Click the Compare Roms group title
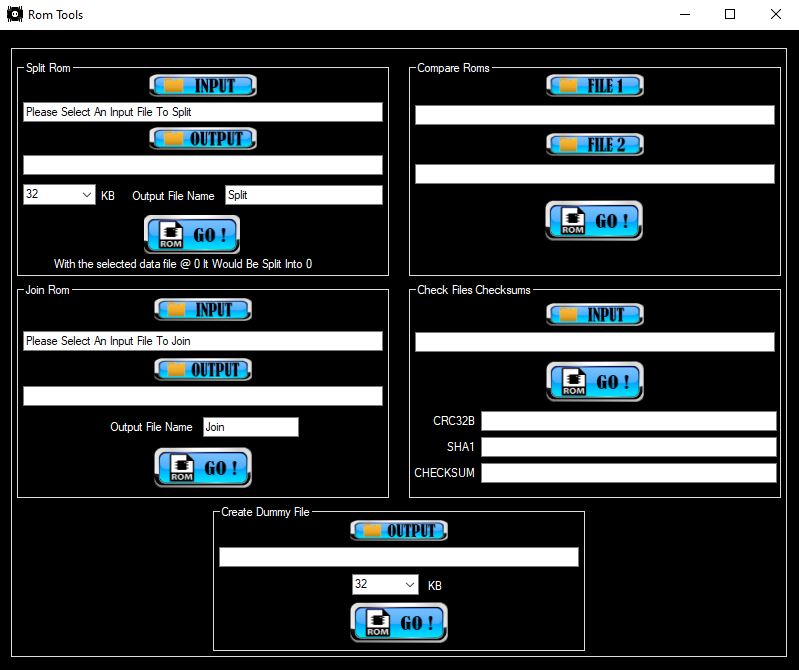Image resolution: width=799 pixels, height=670 pixels. (453, 68)
